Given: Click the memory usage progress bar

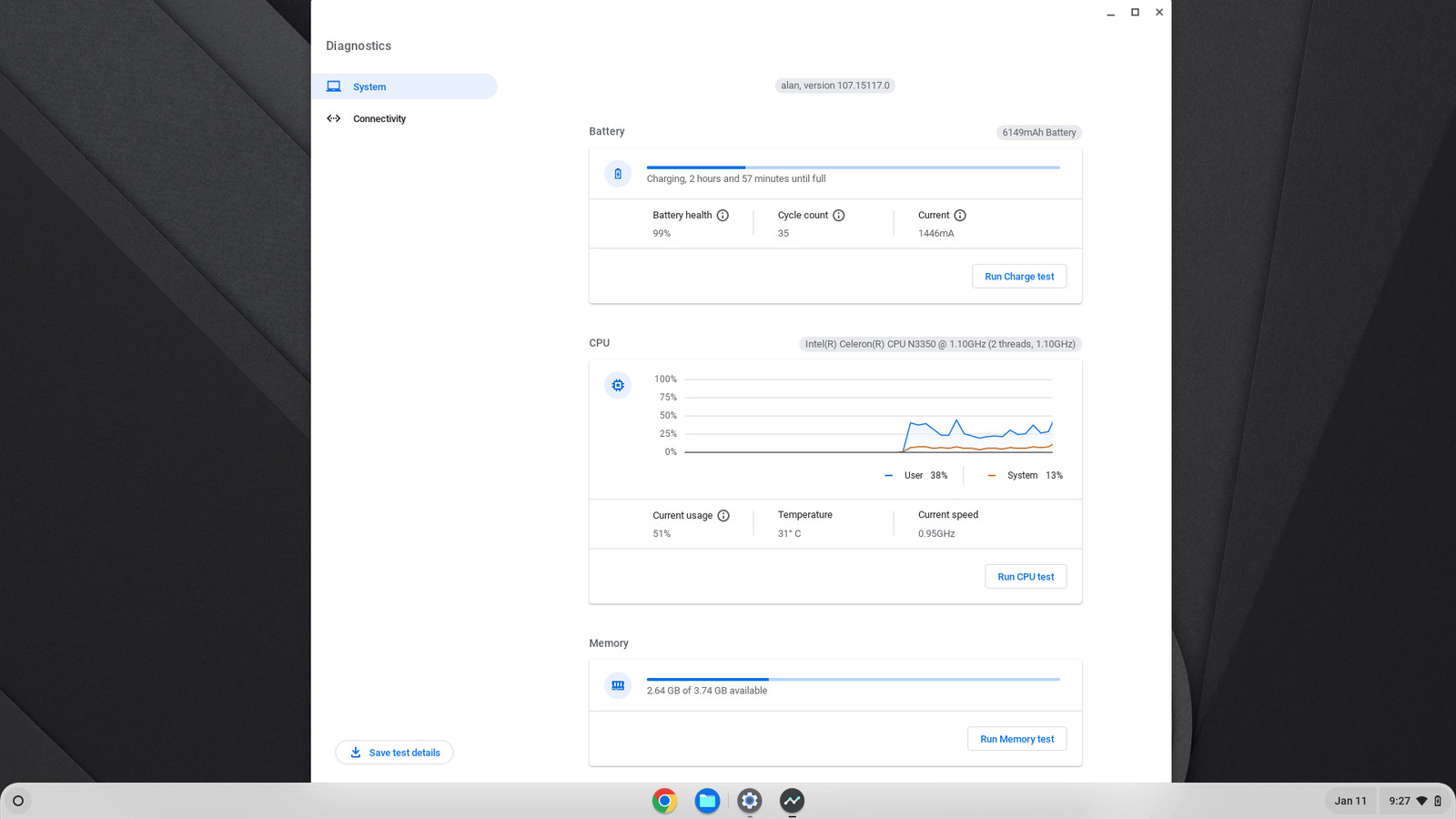Looking at the screenshot, I should pyautogui.click(x=854, y=679).
